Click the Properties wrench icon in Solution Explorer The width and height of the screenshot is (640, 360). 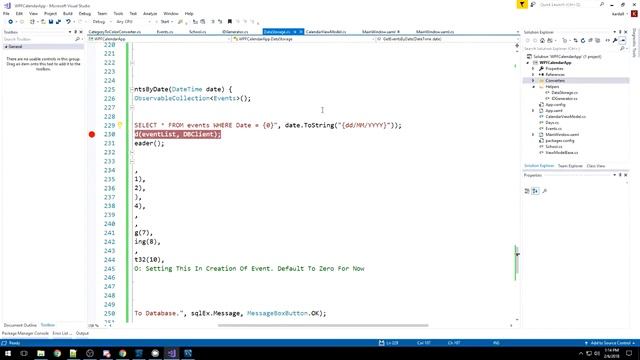point(615,40)
